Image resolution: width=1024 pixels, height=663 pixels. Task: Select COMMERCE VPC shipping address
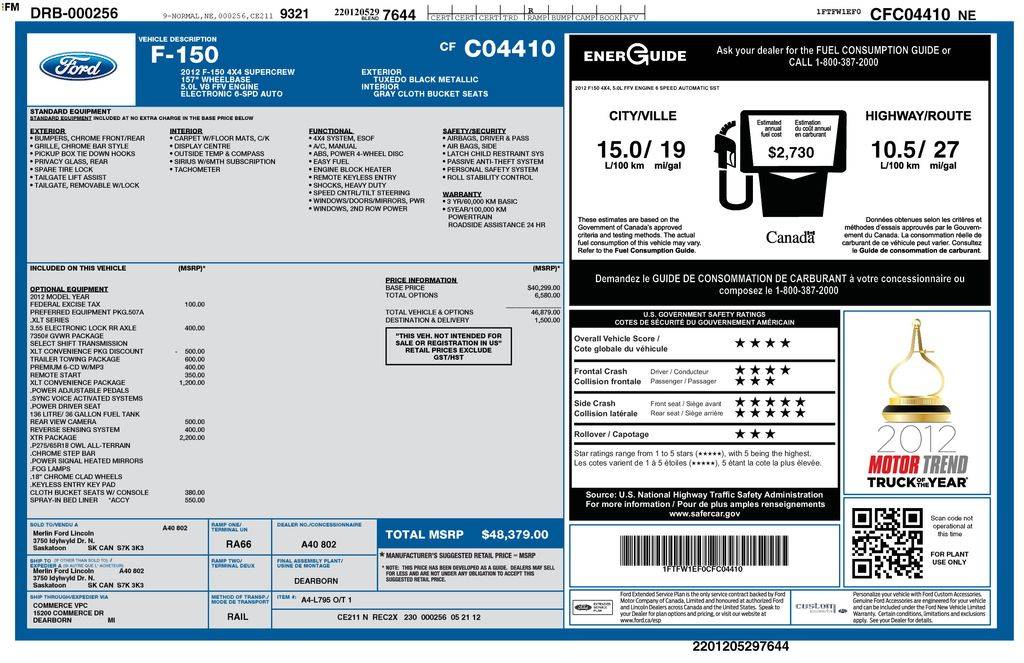[x=61, y=606]
